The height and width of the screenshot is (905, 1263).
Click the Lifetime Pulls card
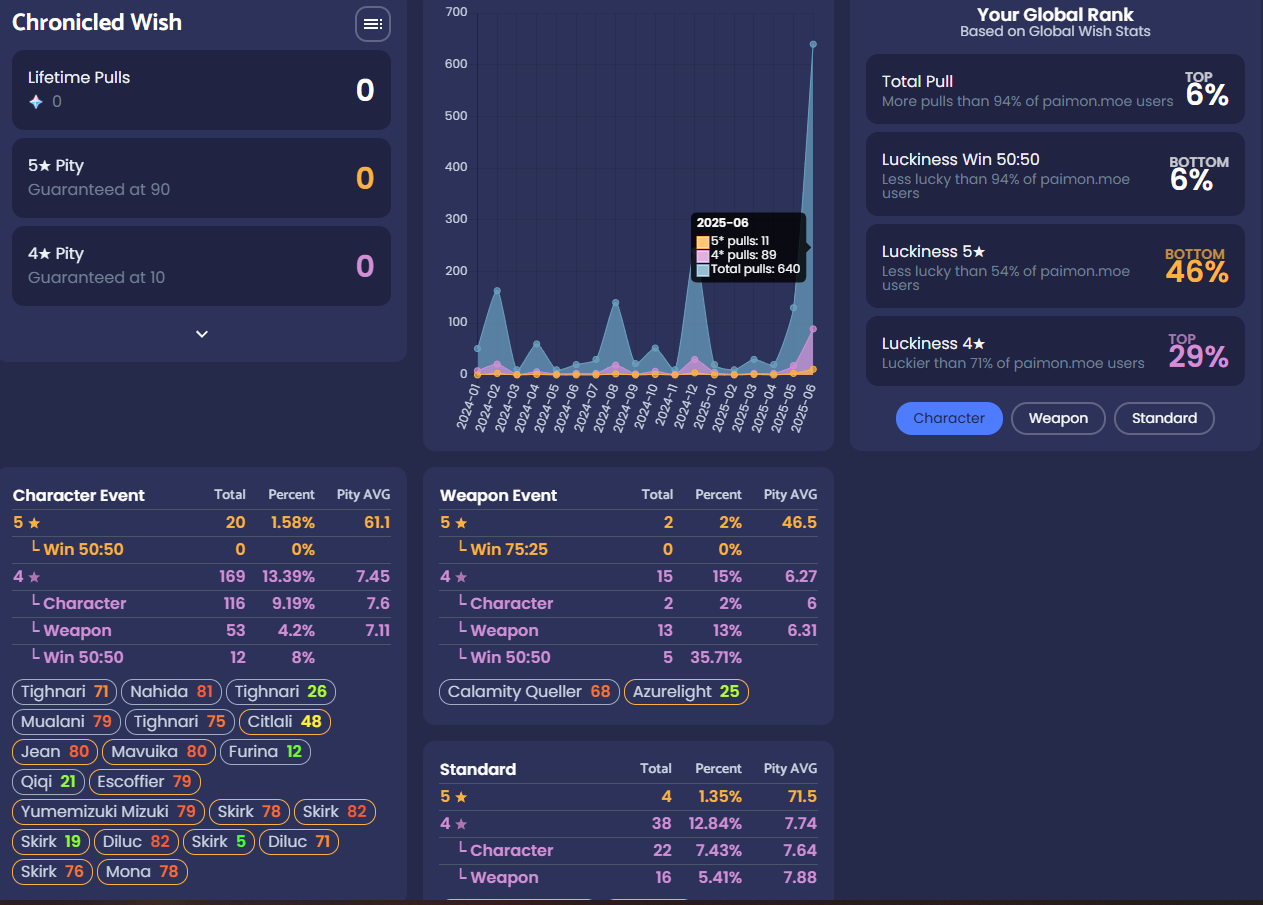(201, 90)
